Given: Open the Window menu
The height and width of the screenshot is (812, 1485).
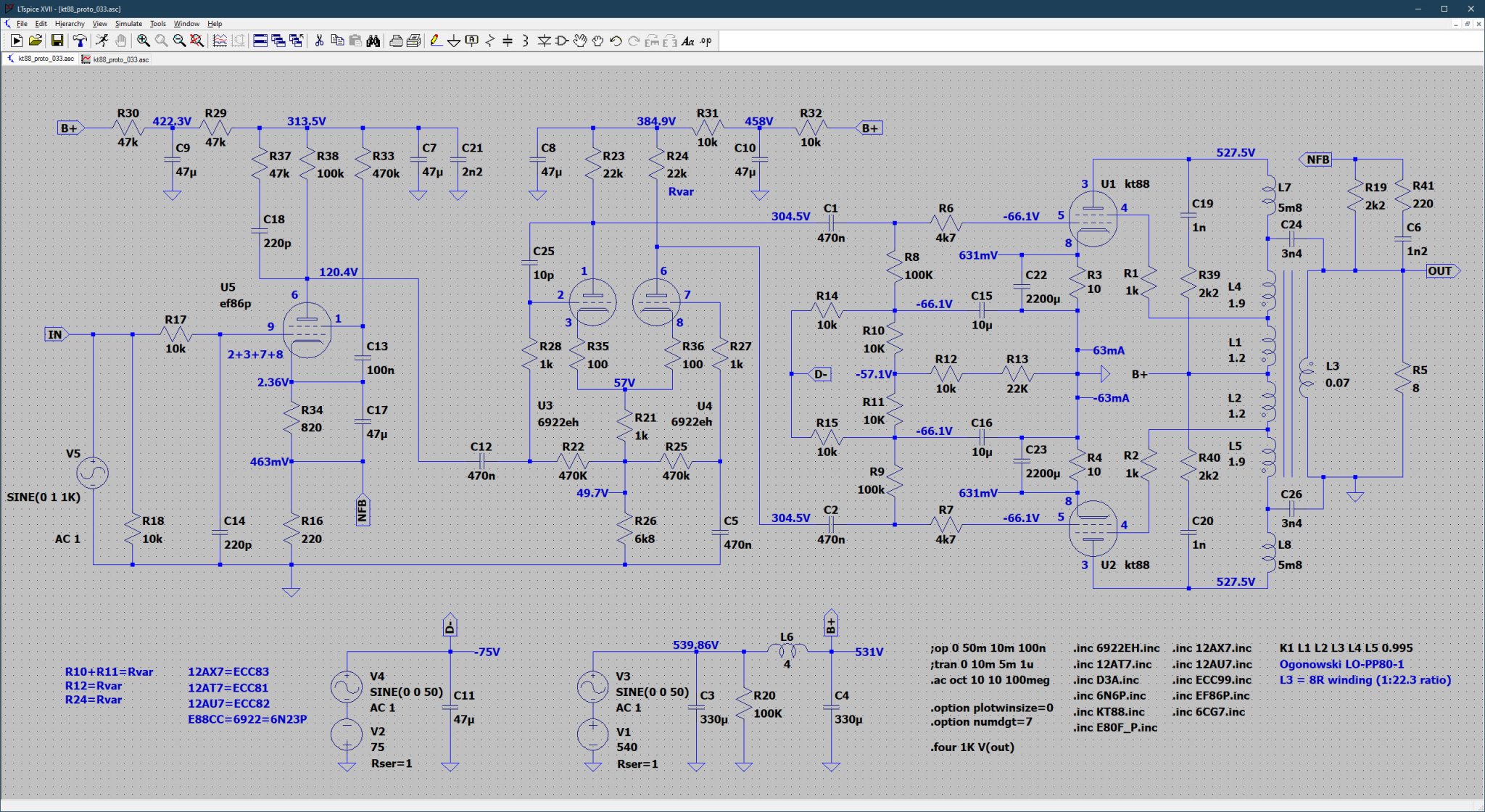Looking at the screenshot, I should coord(186,24).
